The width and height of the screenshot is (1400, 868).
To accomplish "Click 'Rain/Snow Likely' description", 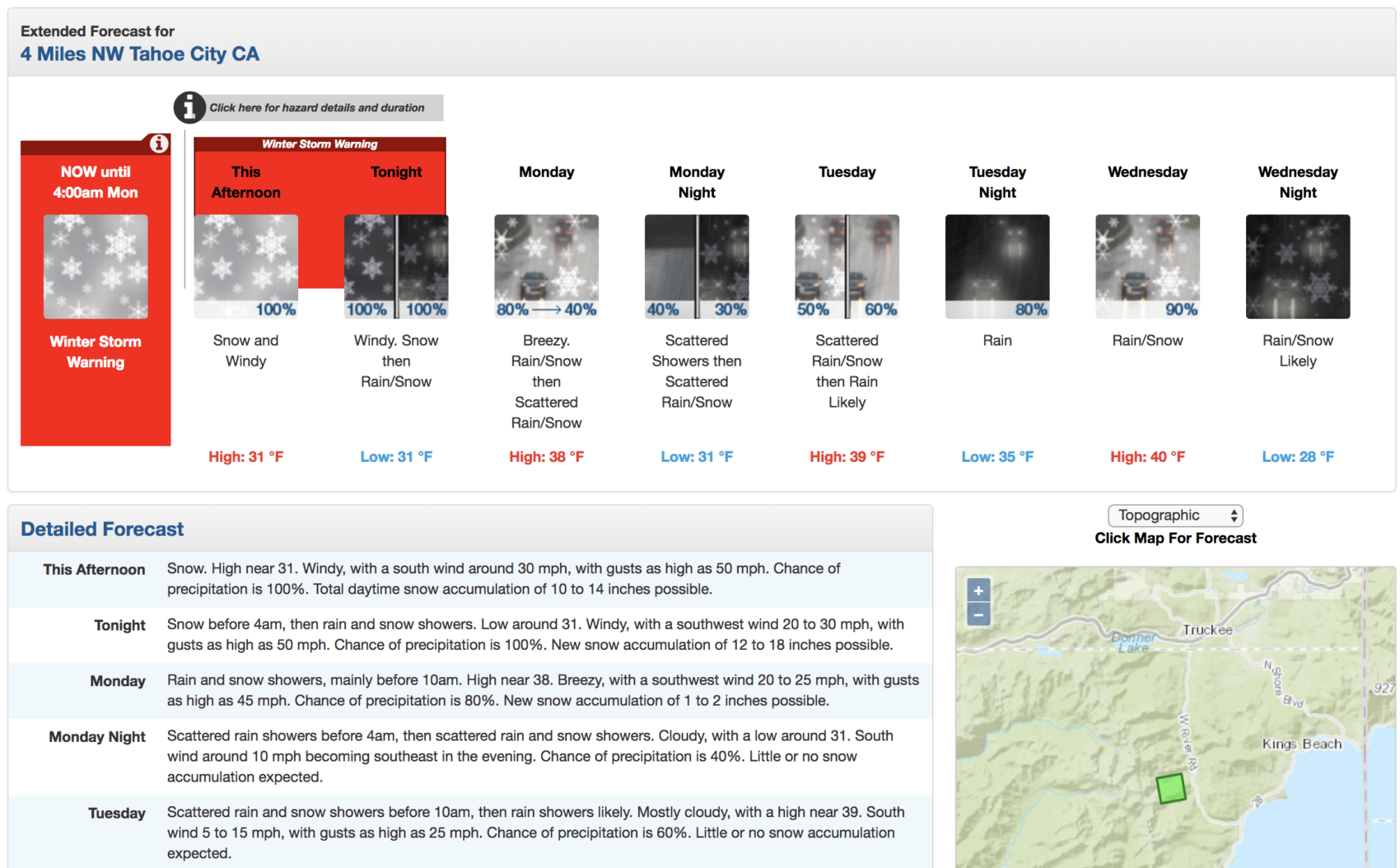I will point(1298,351).
